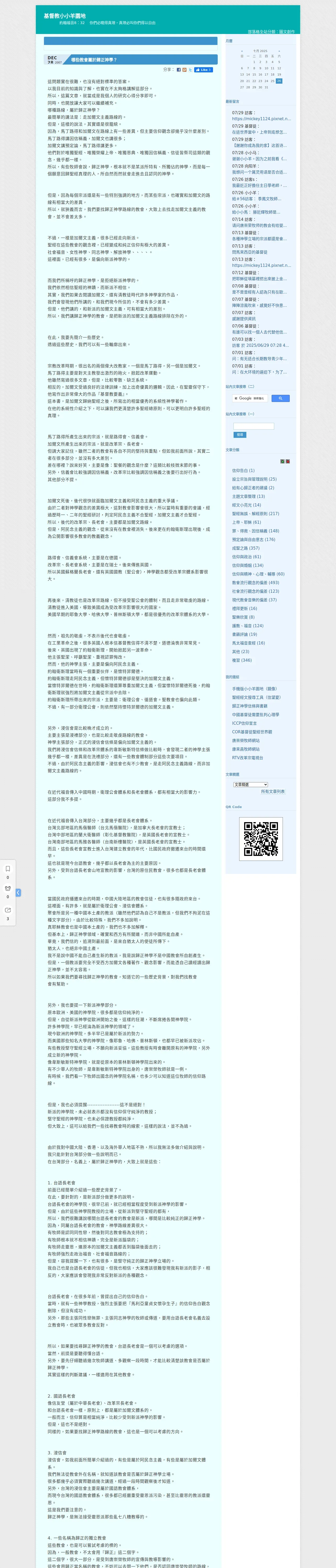The width and height of the screenshot is (336, 1568).
Task: Go to next month in calendar
Action: tap(279, 51)
